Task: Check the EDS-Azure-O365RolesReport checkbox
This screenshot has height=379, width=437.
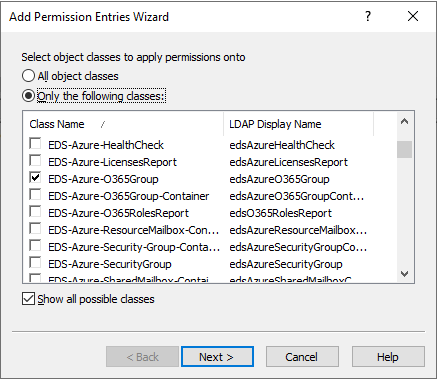Action: coord(35,212)
